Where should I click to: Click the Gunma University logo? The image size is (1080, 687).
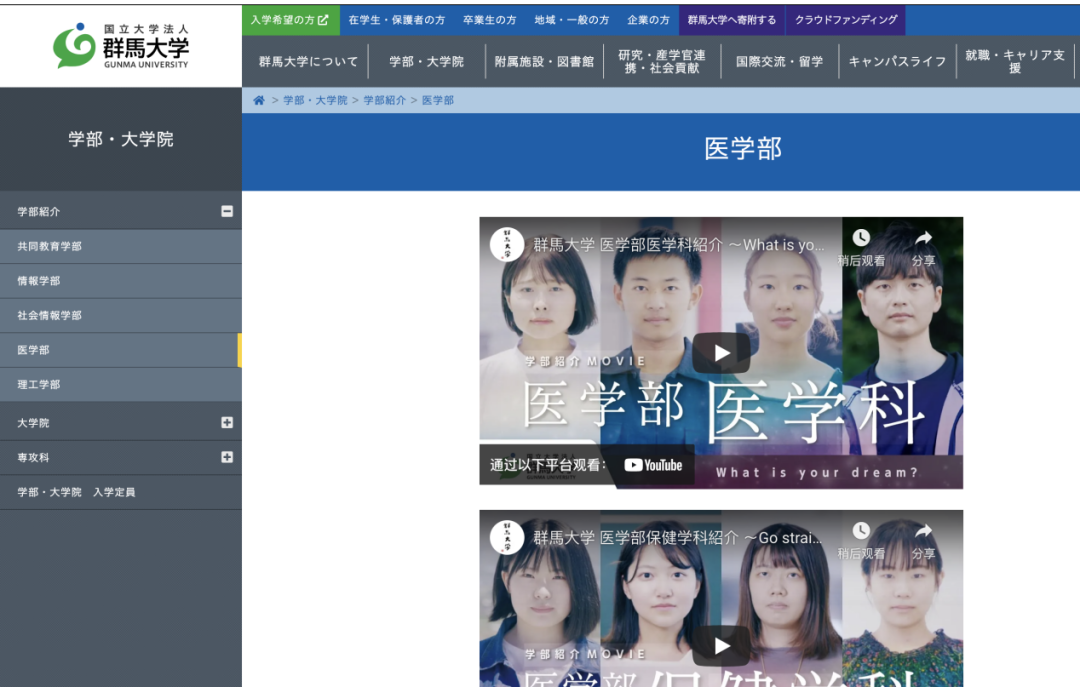121,45
